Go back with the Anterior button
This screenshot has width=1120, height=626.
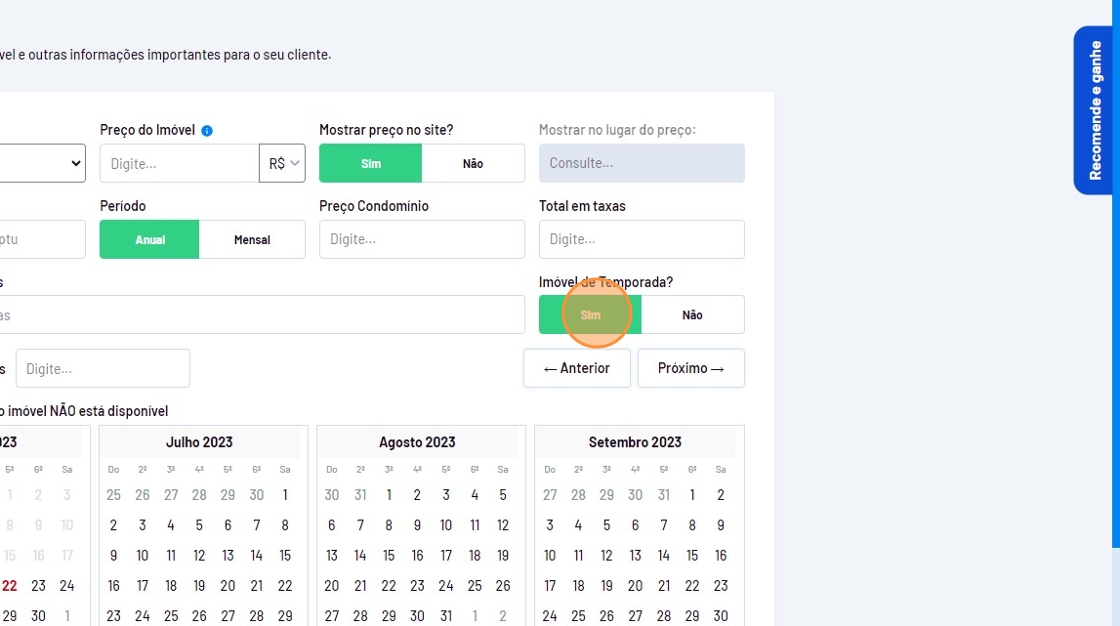click(576, 368)
